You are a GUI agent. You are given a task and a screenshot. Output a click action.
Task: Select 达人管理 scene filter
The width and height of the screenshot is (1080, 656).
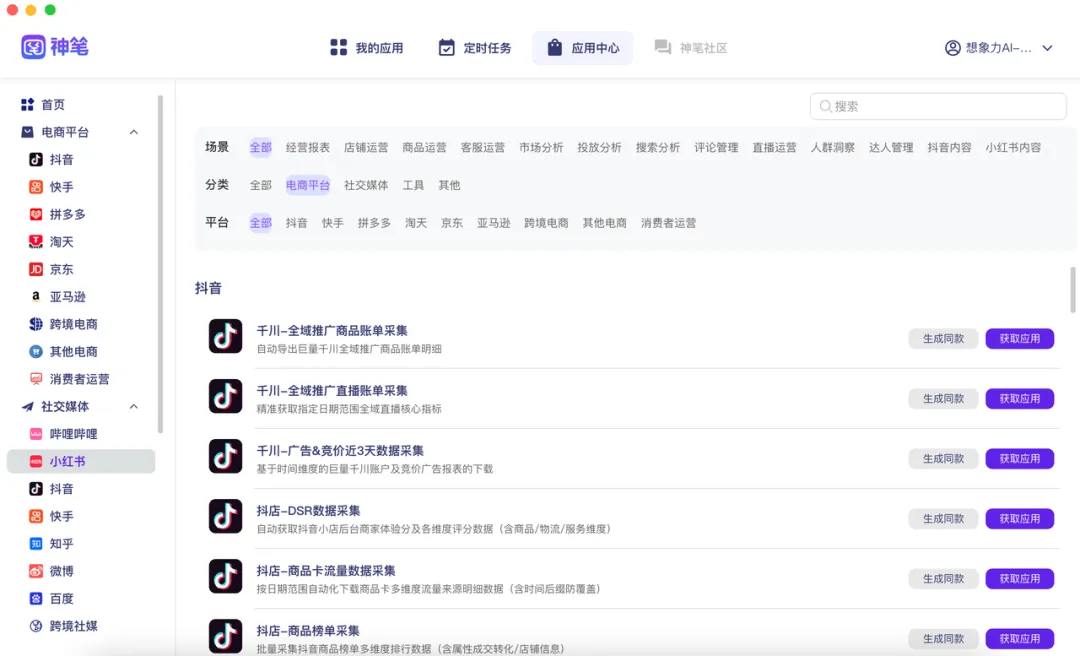pyautogui.click(x=891, y=147)
